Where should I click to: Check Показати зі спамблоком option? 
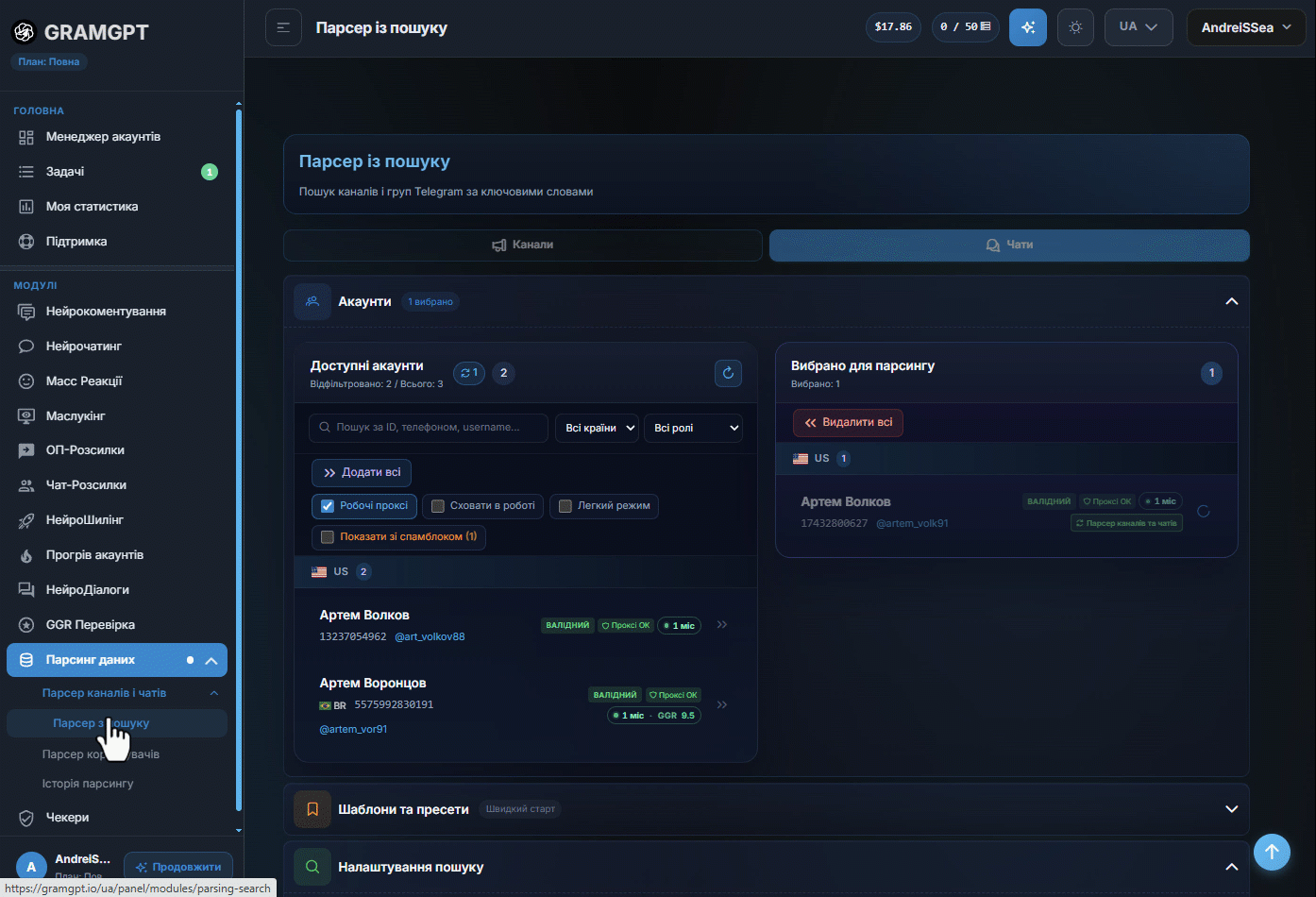(x=328, y=537)
